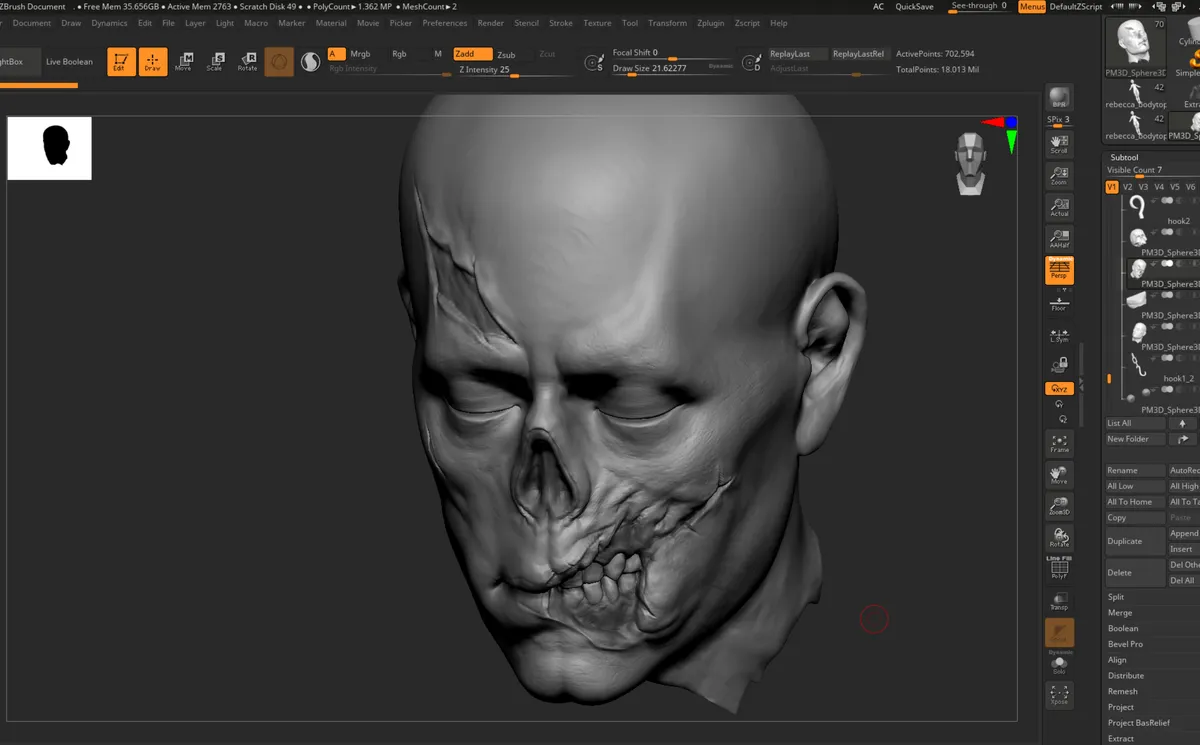Open the Render menu
This screenshot has height=745, width=1200.
pos(491,23)
